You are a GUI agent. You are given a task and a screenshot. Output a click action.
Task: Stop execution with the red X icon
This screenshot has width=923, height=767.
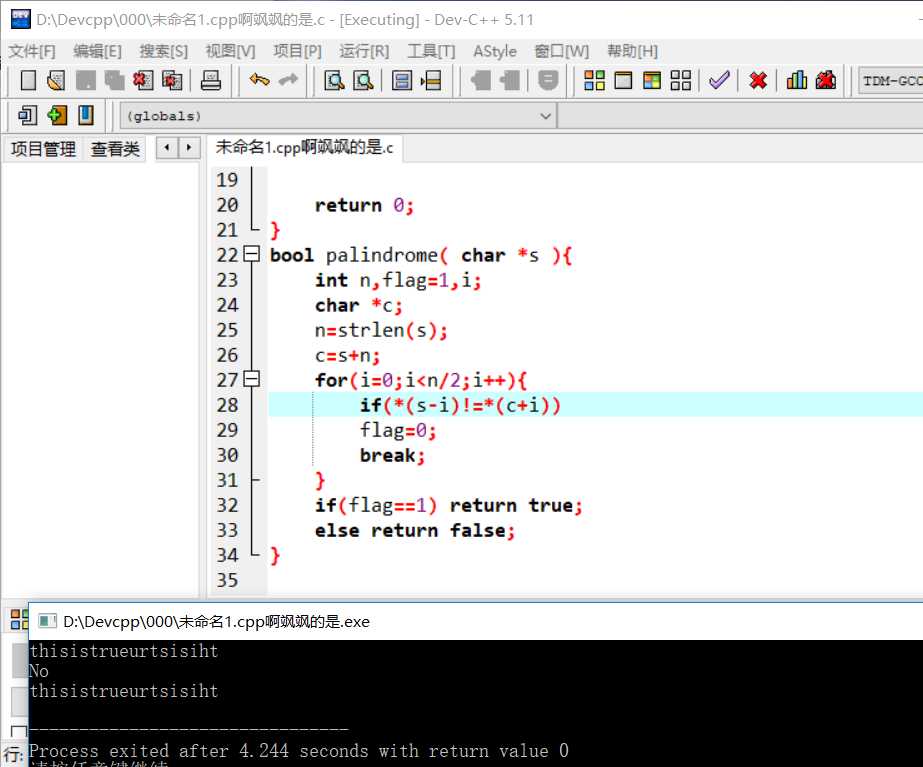758,80
